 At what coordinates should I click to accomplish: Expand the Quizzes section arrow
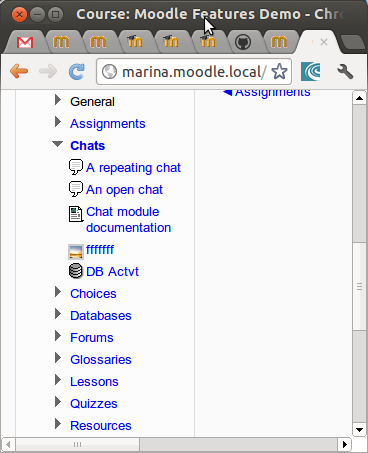(58, 402)
